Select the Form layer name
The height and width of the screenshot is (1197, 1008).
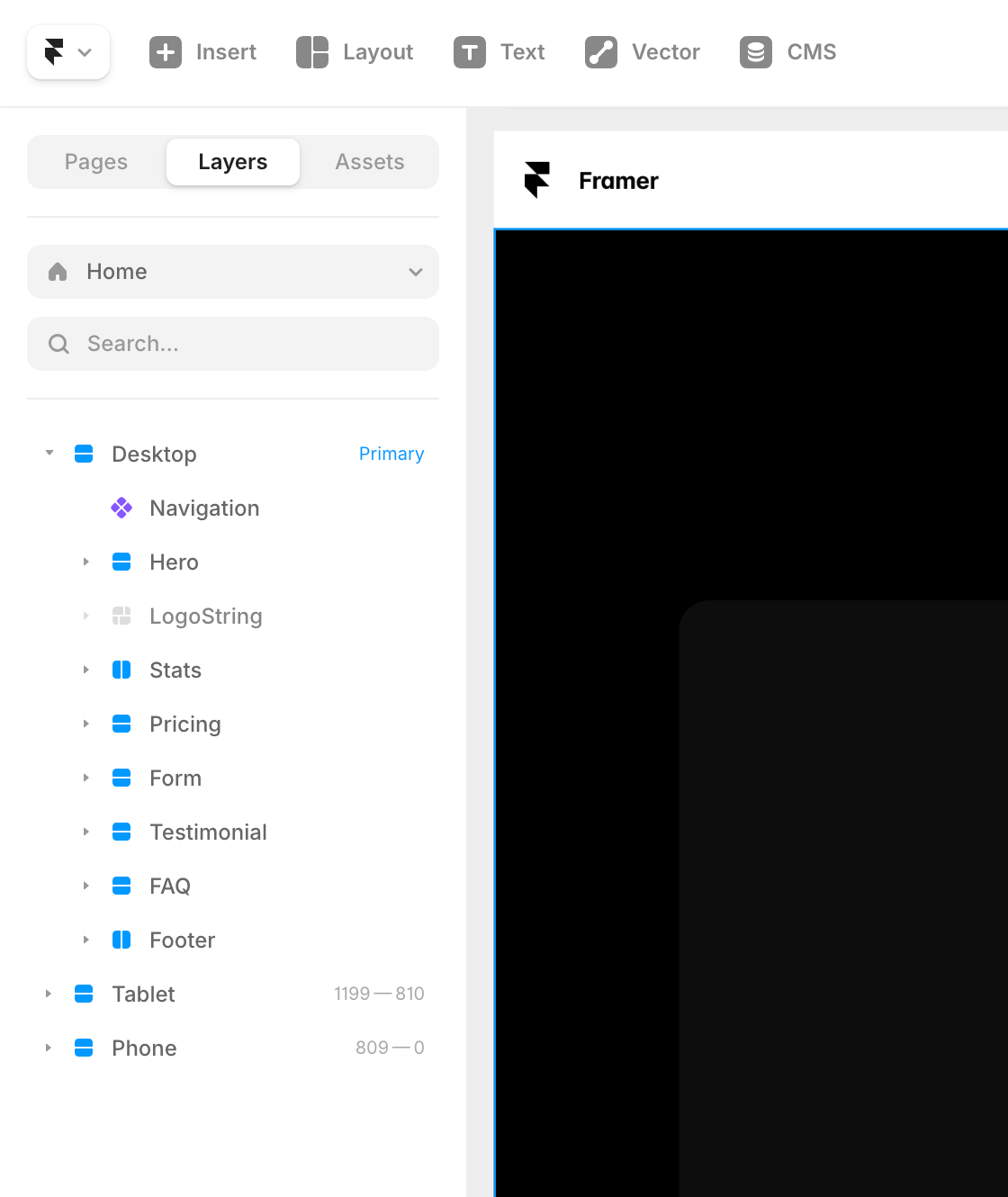point(175,778)
